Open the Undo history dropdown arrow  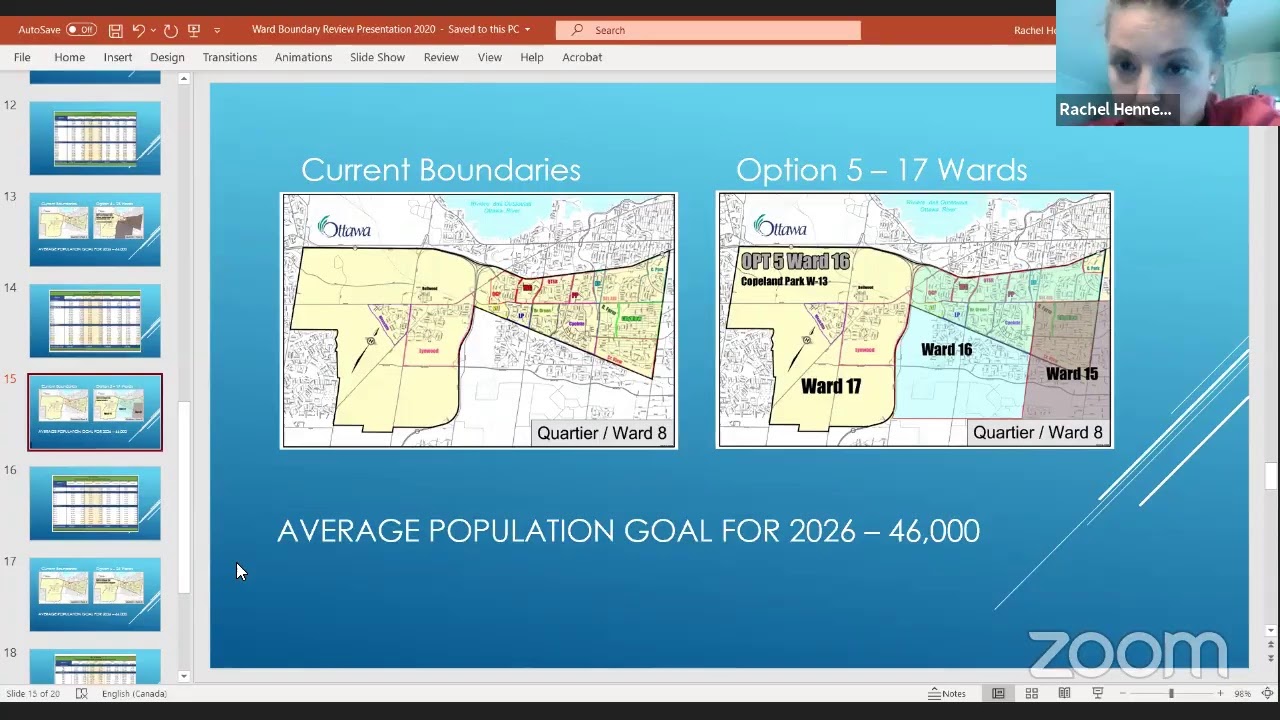click(153, 30)
